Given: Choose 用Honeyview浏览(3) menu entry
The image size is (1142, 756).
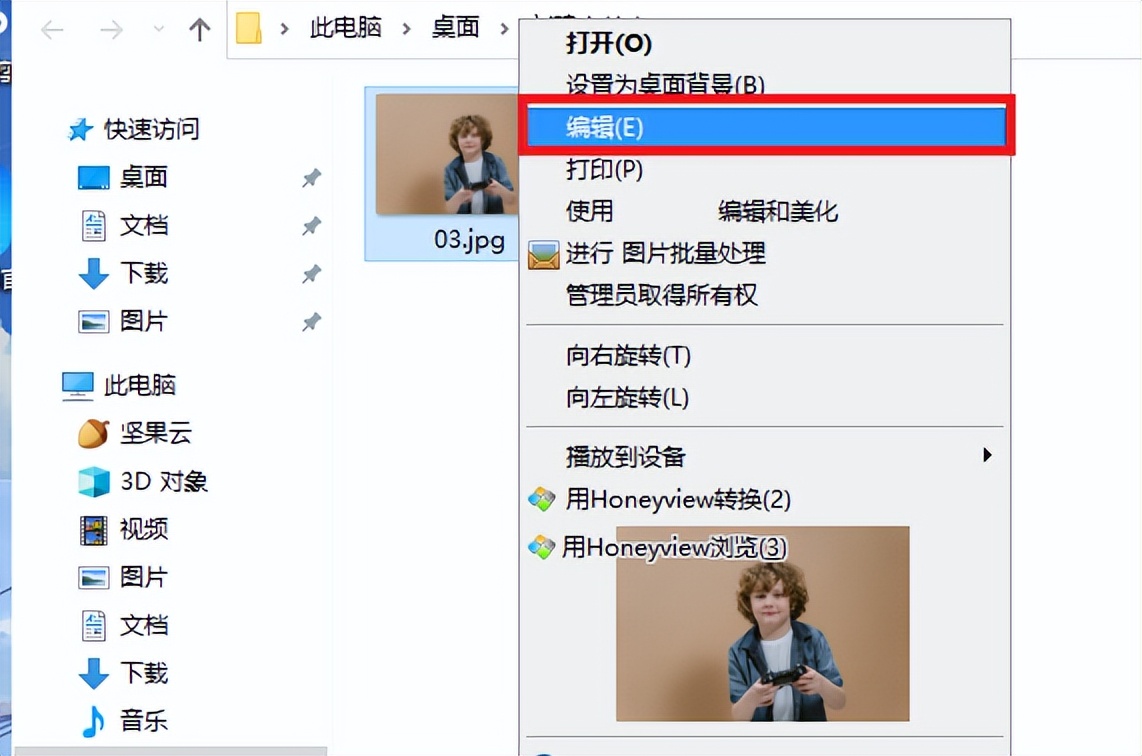Looking at the screenshot, I should point(674,547).
